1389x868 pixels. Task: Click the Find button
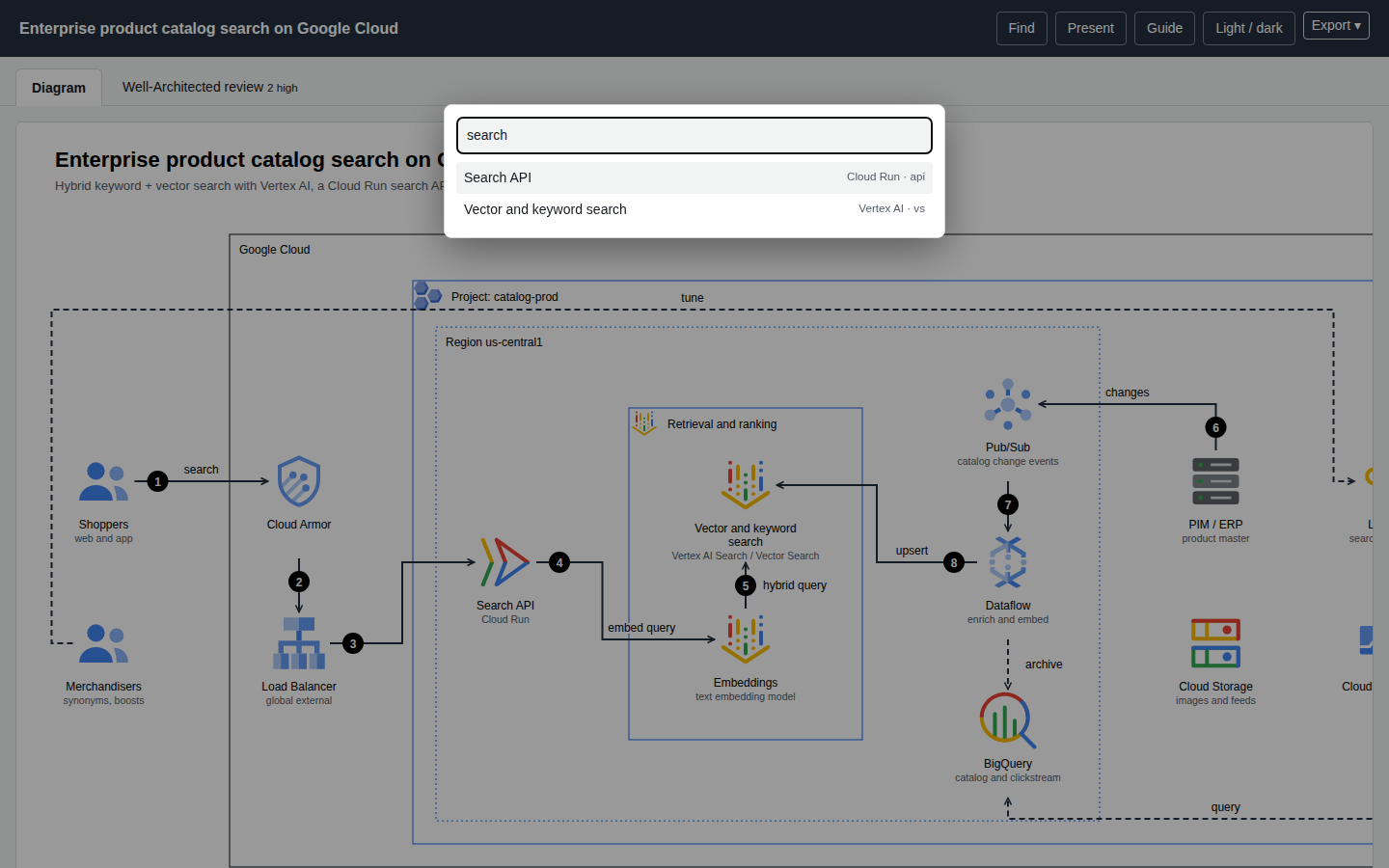coord(1021,28)
